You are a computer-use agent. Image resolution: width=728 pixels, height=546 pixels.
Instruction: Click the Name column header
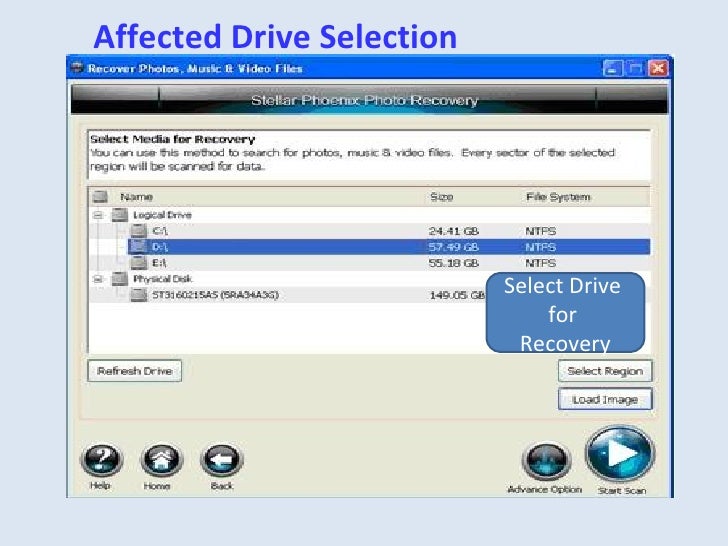pos(136,197)
